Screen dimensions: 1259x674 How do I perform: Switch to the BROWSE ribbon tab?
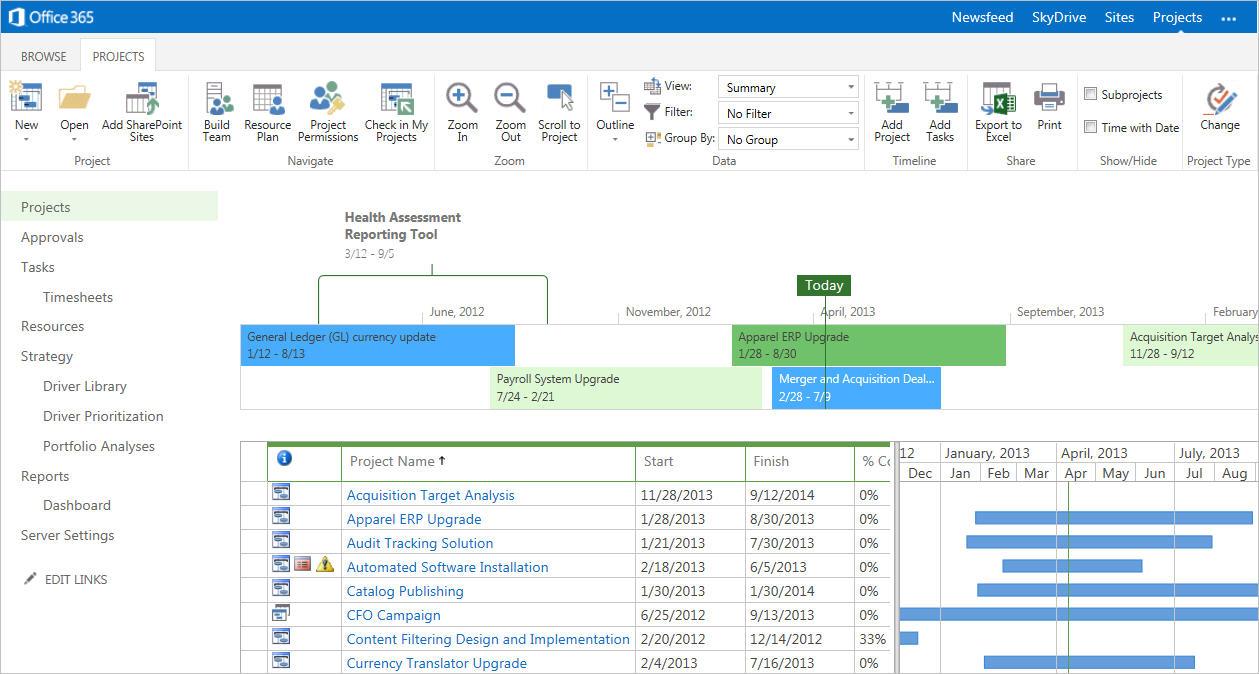point(44,57)
